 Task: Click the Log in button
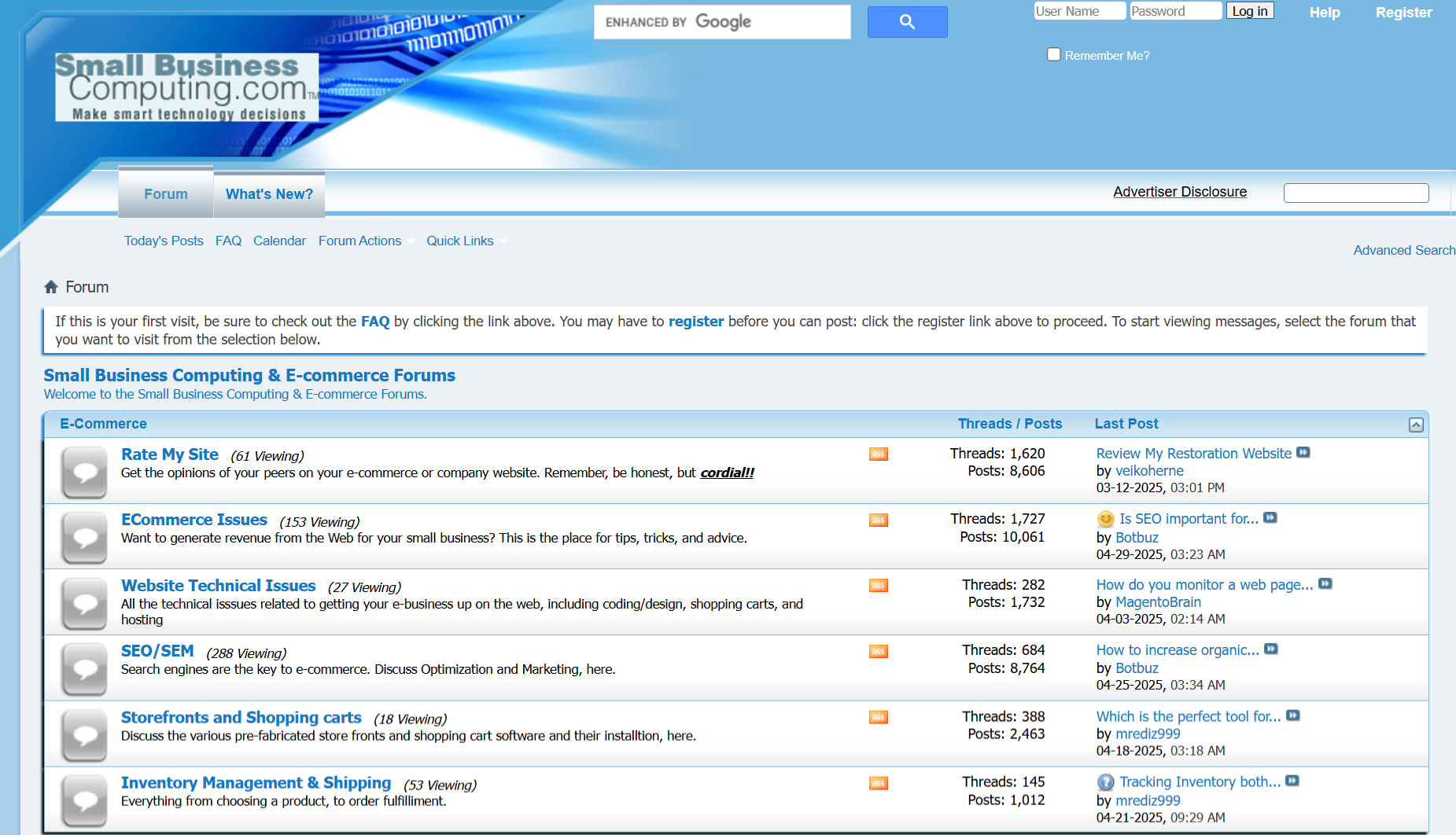point(1250,11)
